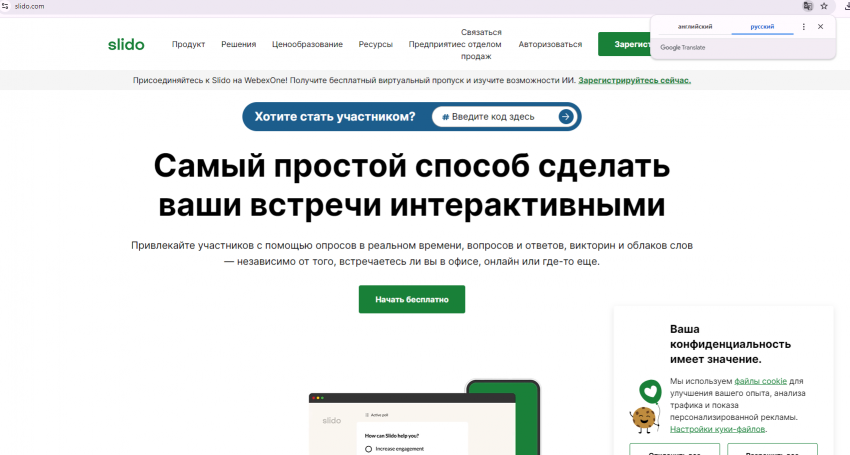850x455 pixels.
Task: Submit the event code with the arrow button
Action: (x=566, y=117)
